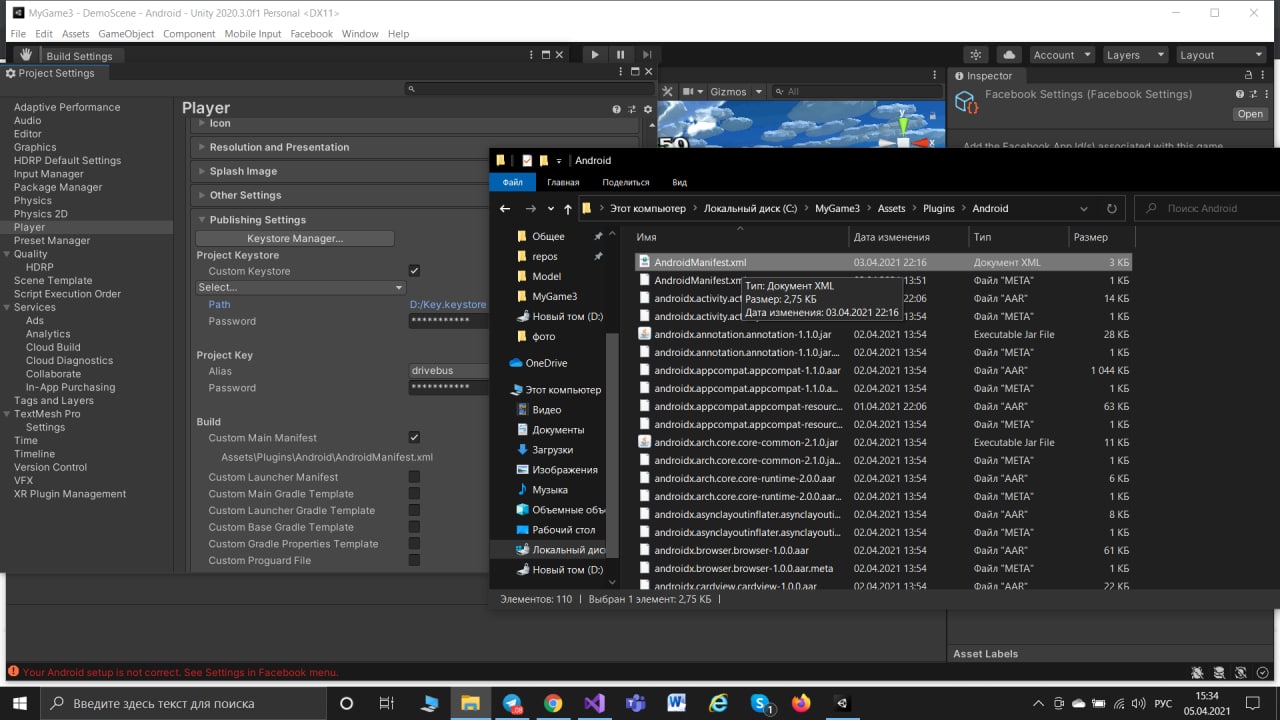1280x720 pixels.
Task: Open Google Chrome from the taskbar
Action: (553, 703)
